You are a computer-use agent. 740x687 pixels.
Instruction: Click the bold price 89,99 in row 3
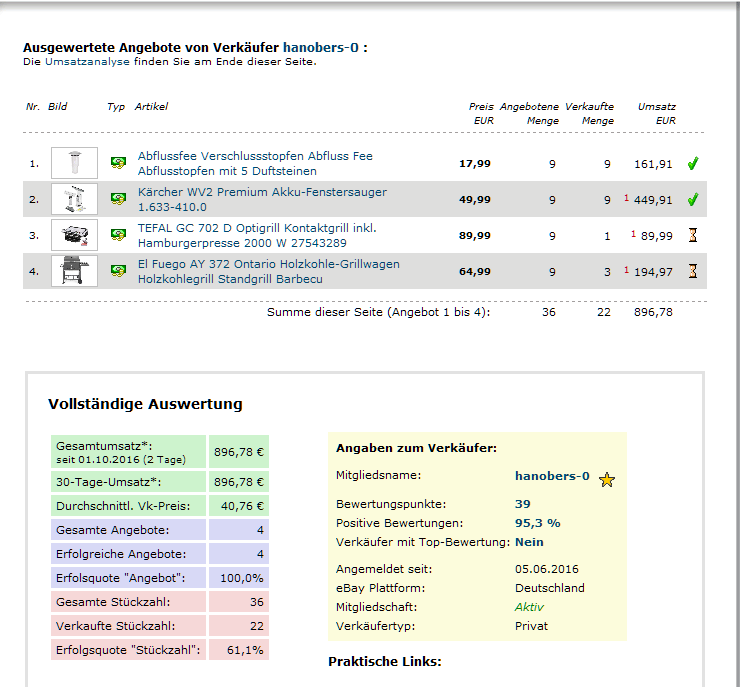click(475, 235)
